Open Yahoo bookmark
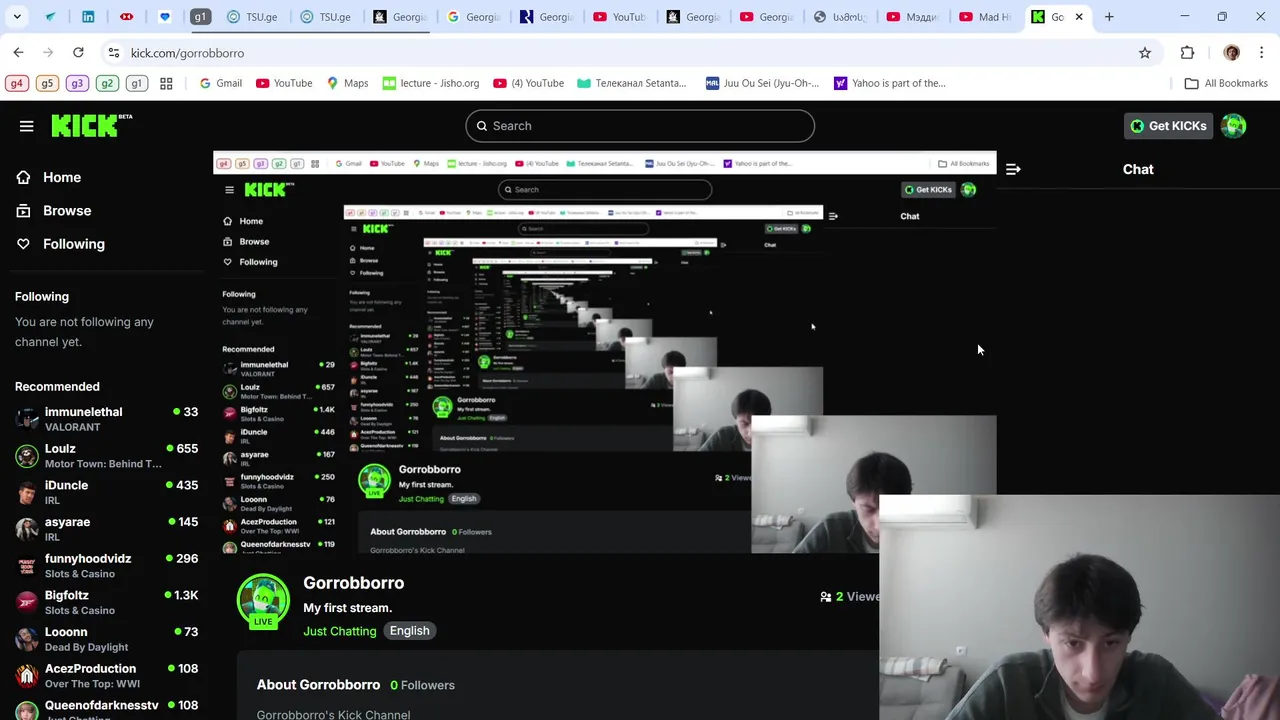1280x720 pixels. click(x=890, y=83)
